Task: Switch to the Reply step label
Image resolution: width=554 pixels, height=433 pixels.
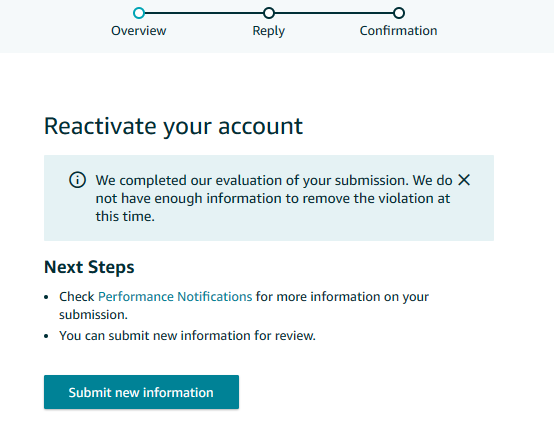Action: (269, 31)
